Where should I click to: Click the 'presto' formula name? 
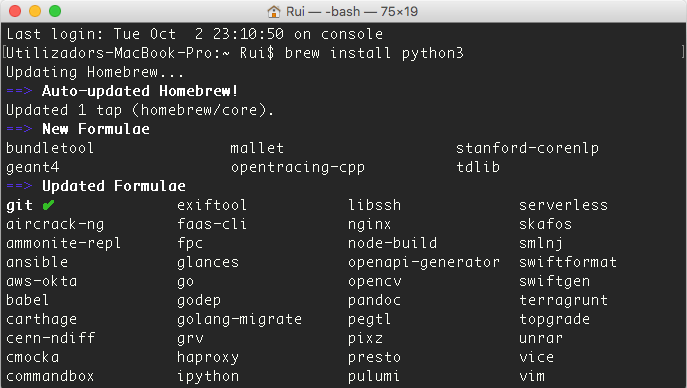pos(375,357)
